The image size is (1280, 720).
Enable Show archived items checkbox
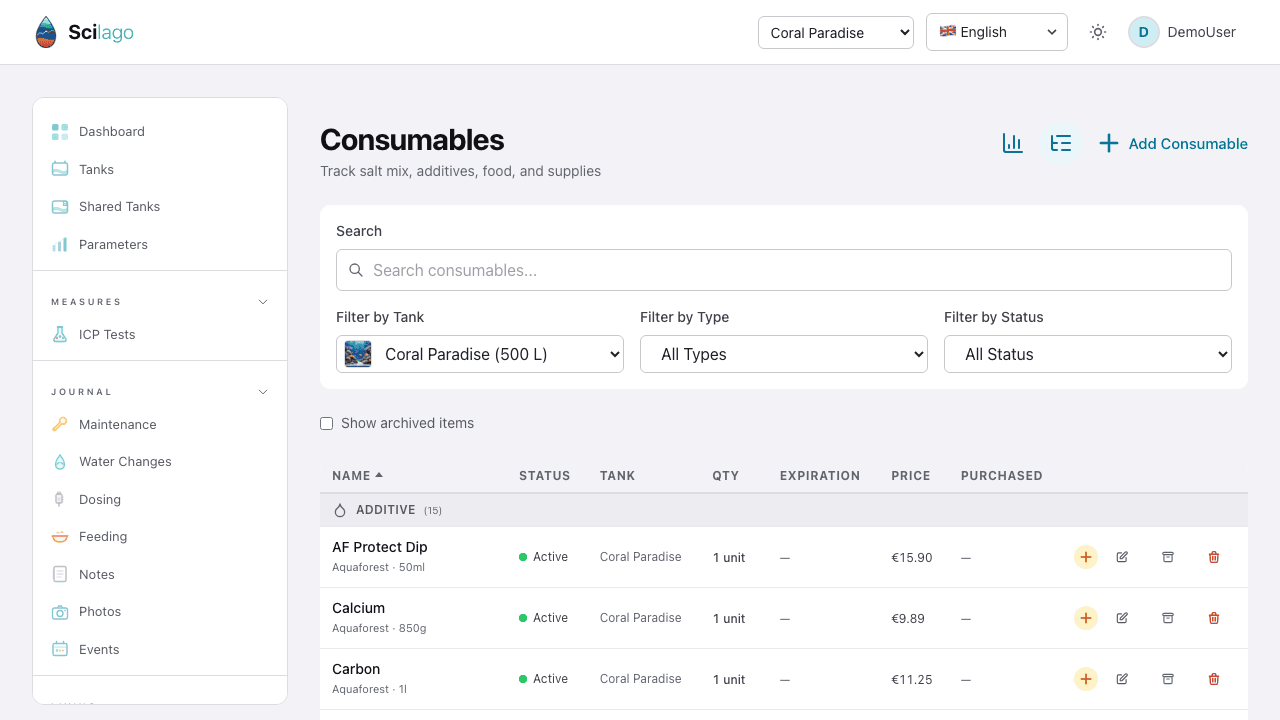click(x=326, y=424)
